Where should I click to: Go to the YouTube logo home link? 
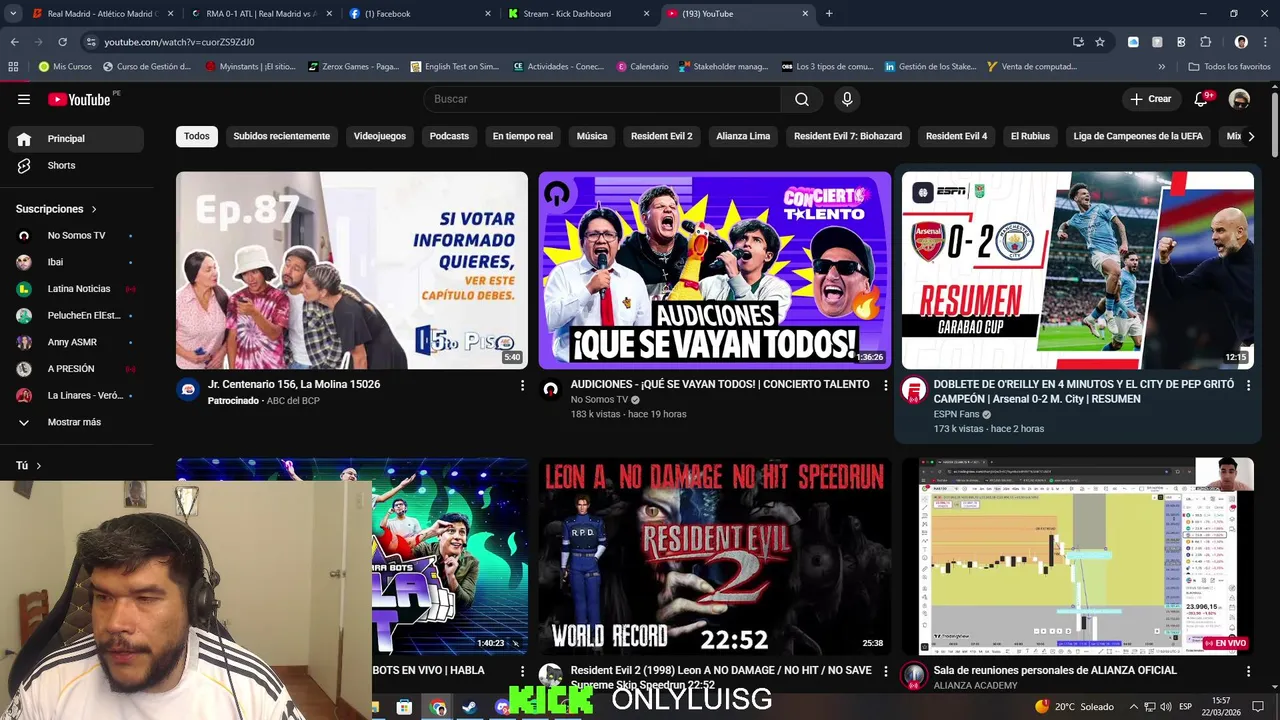[79, 99]
